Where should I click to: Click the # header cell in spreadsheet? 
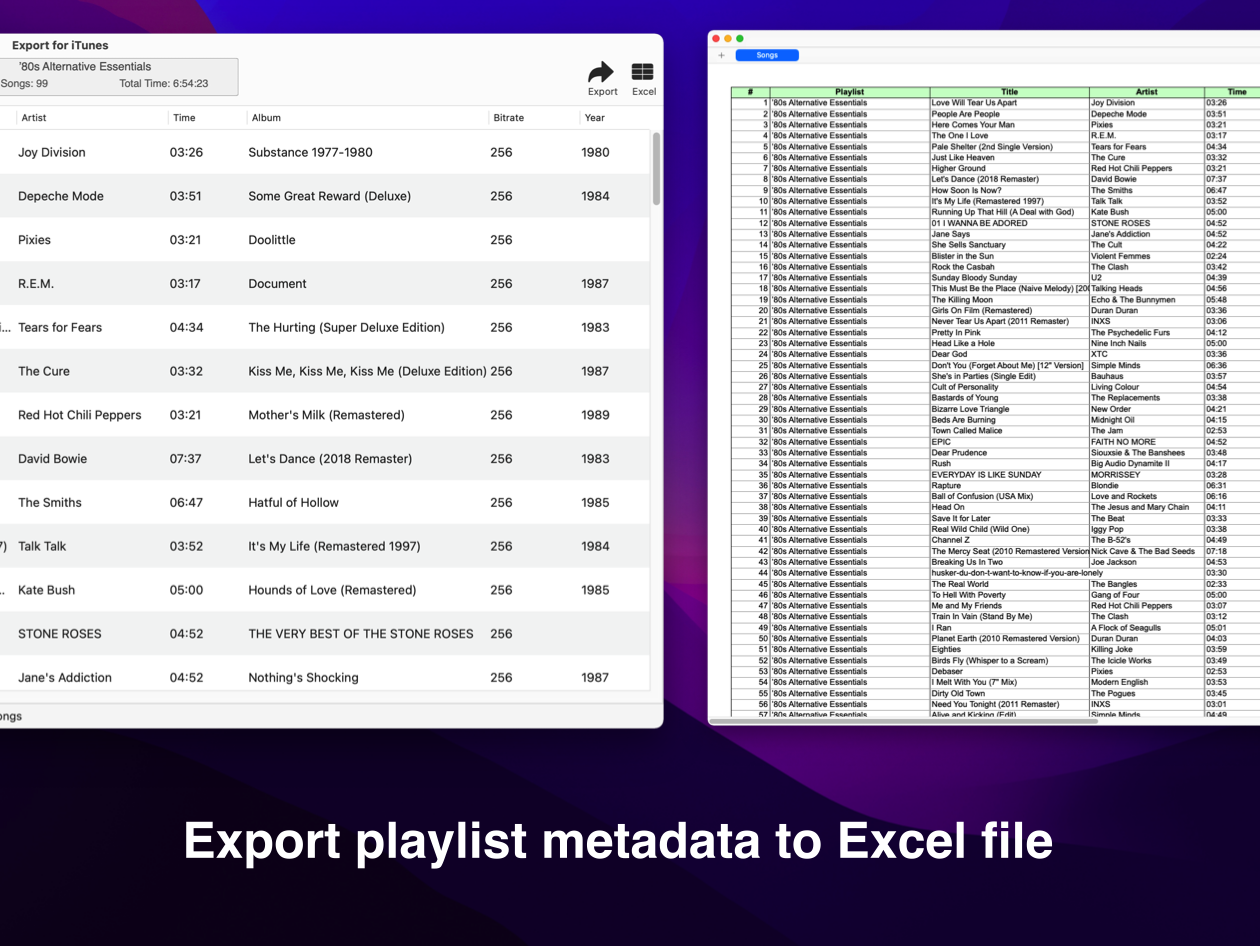[750, 92]
